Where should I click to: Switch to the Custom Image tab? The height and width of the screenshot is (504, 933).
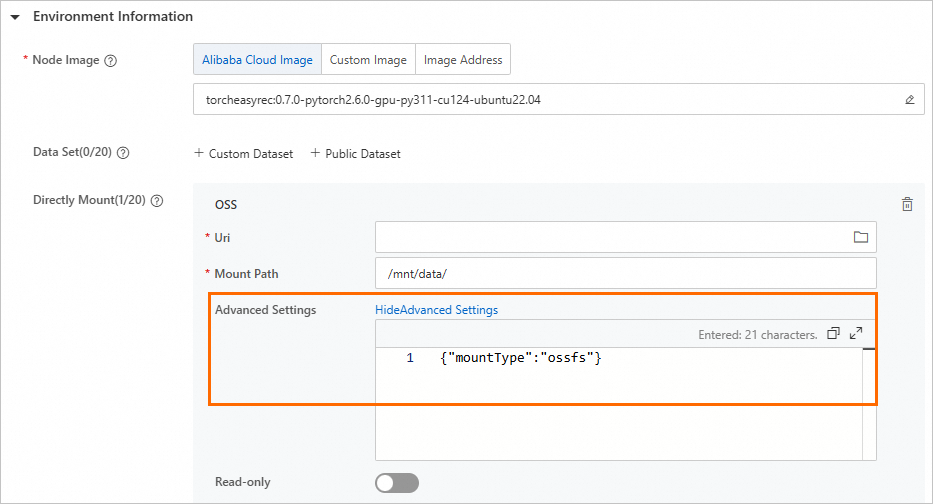368,60
